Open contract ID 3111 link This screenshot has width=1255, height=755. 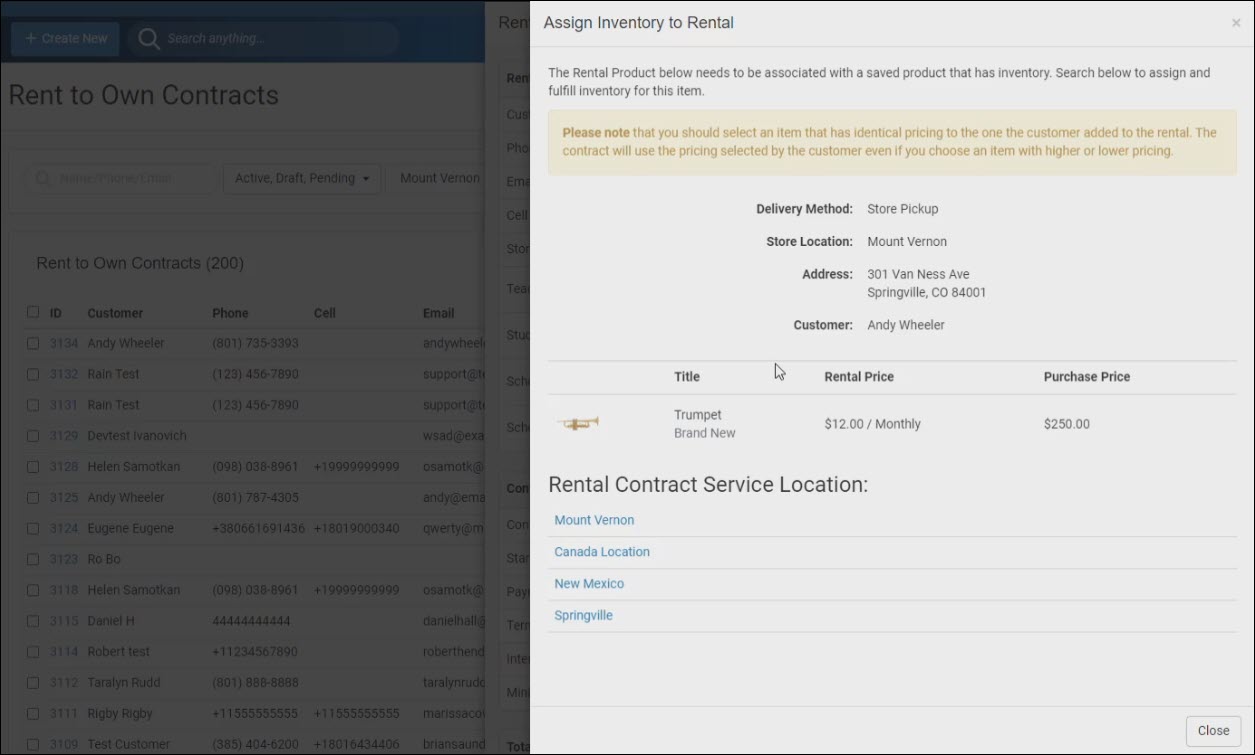[64, 714]
